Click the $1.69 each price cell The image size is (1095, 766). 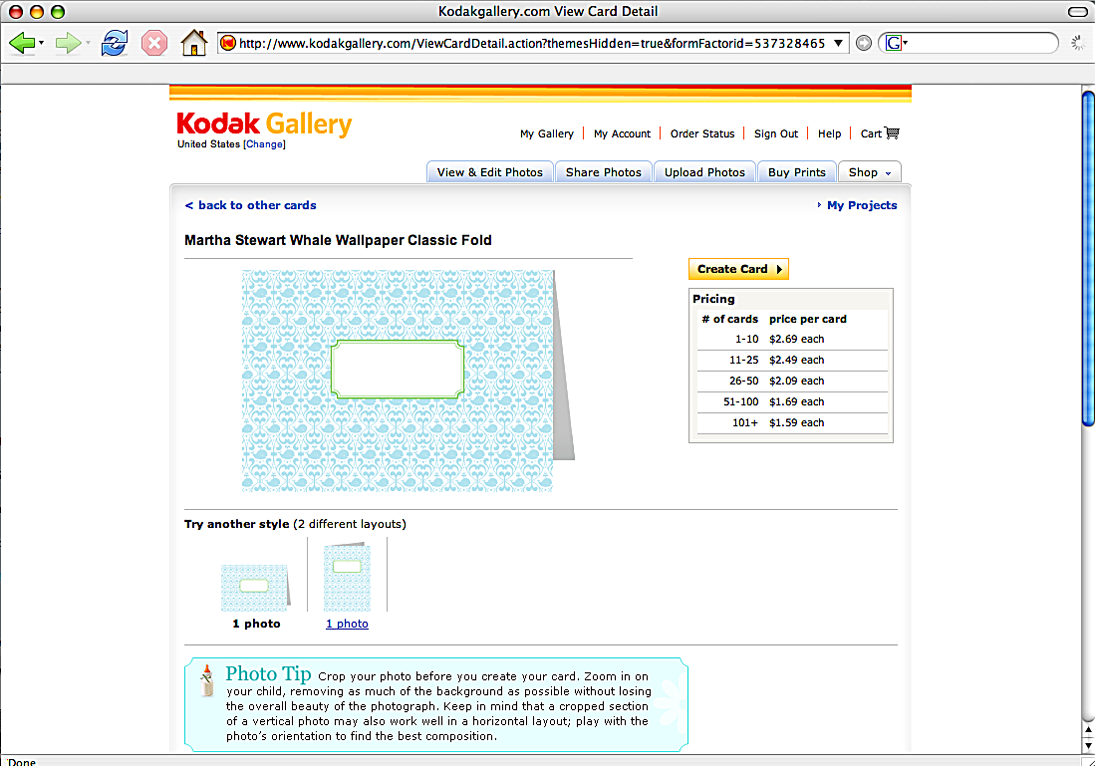pos(796,402)
